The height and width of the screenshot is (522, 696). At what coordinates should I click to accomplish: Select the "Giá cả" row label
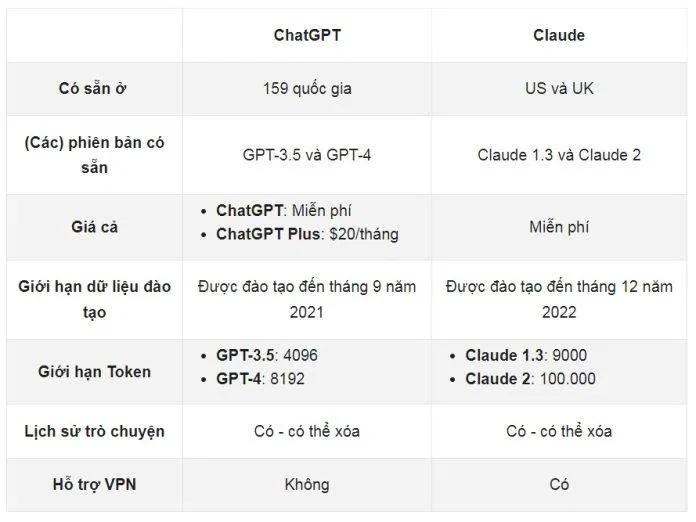point(95,227)
